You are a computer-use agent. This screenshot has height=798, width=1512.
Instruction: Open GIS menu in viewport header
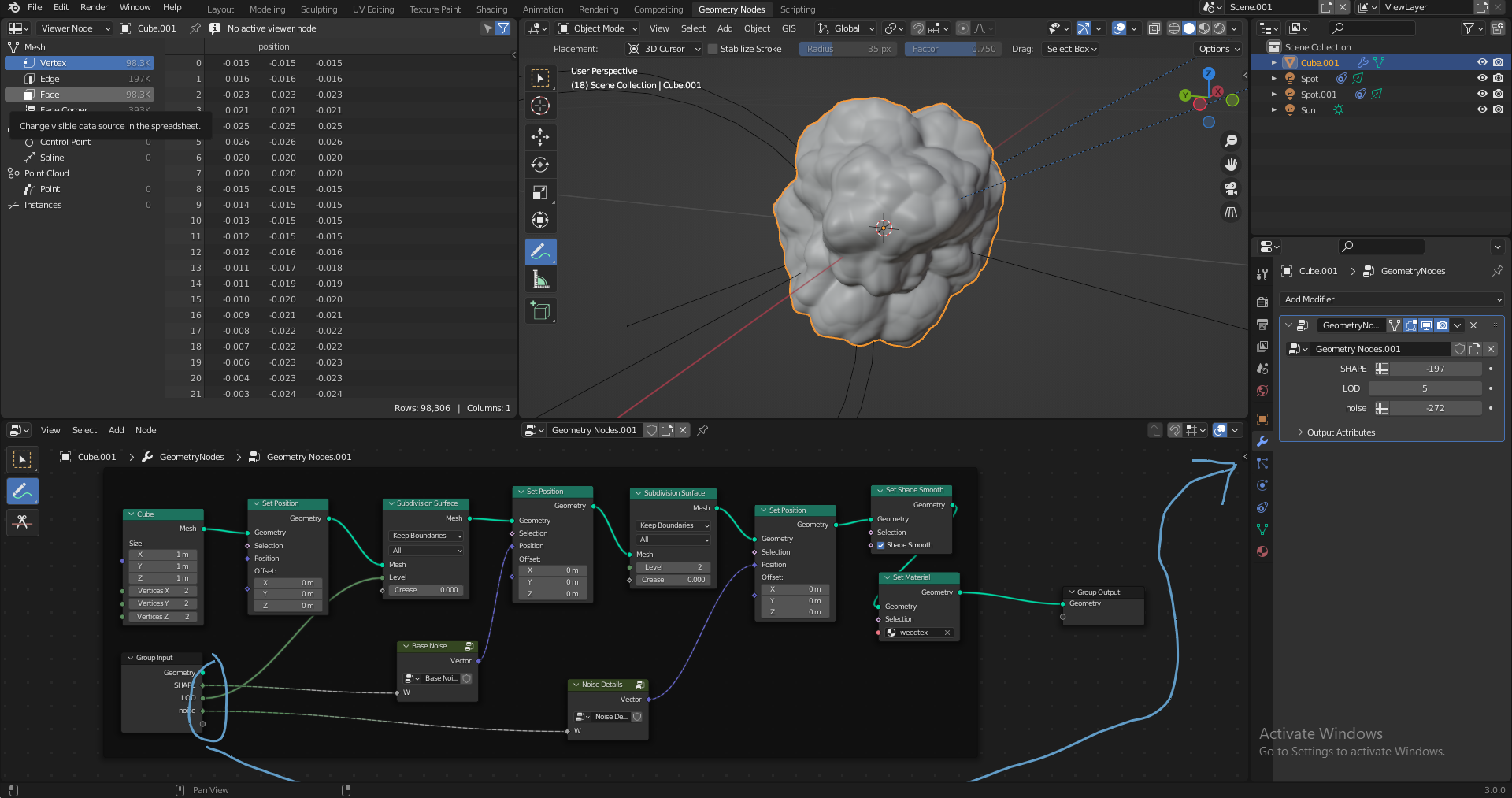788,28
